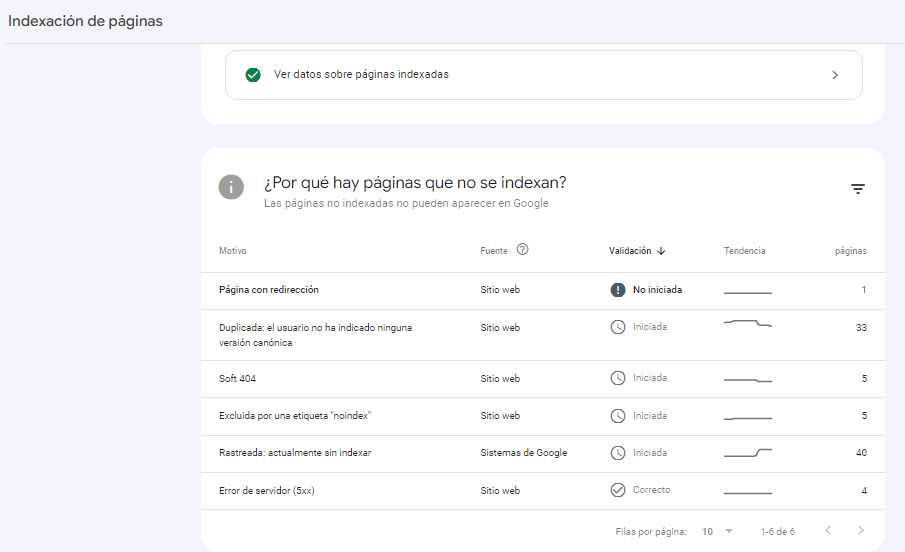
Task: Open the 'Duplicada' canonical reason row
Action: click(543, 335)
